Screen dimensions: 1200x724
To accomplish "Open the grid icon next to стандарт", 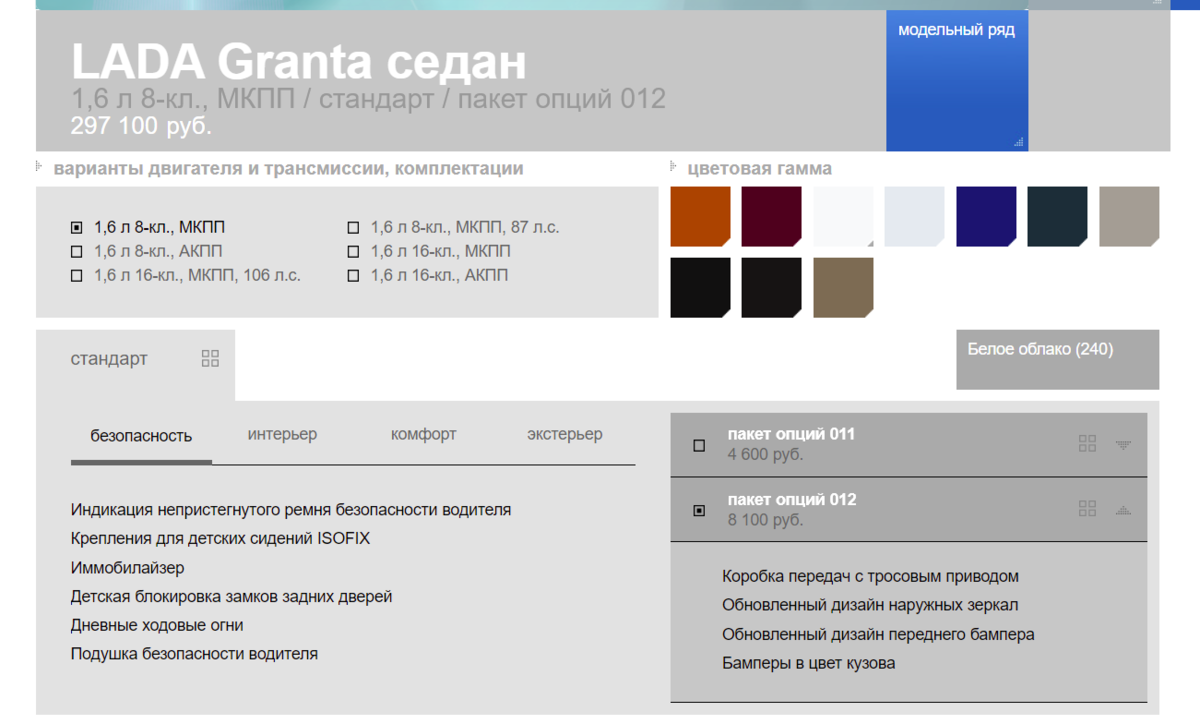I will pyautogui.click(x=210, y=359).
